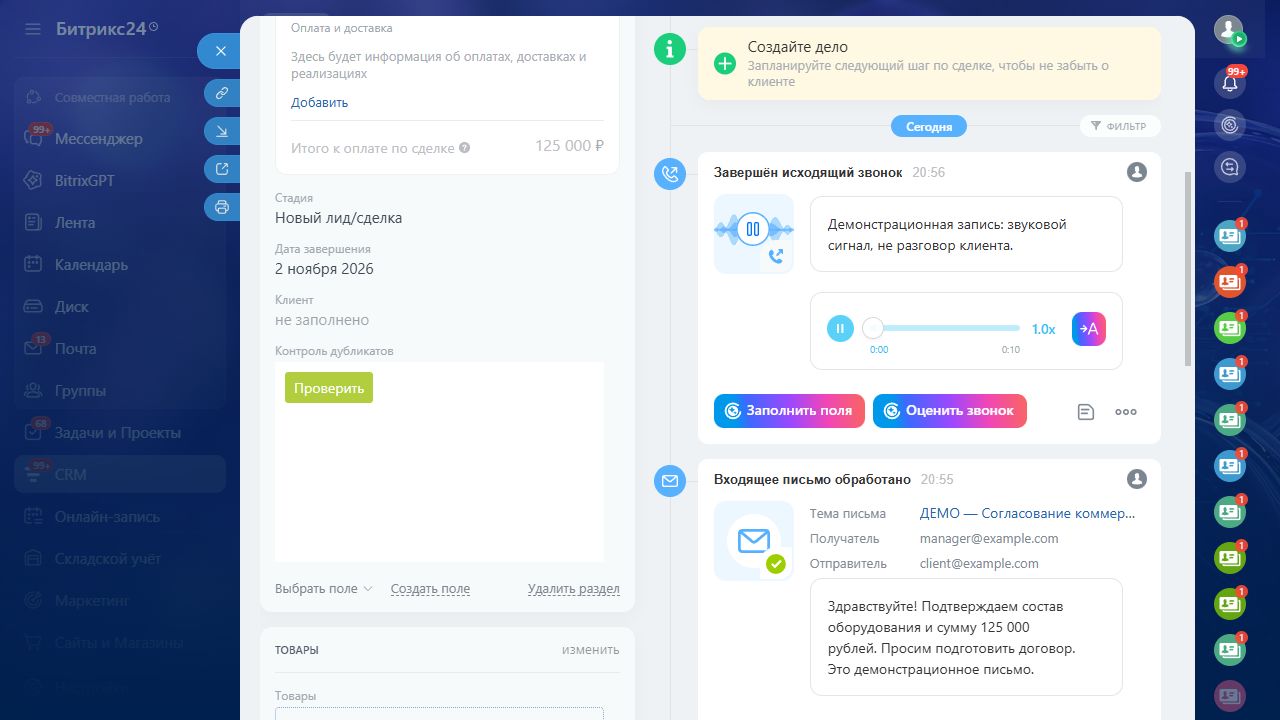The width and height of the screenshot is (1280, 720).
Task: Click the timeline vertical scrollbar
Action: 1187,268
